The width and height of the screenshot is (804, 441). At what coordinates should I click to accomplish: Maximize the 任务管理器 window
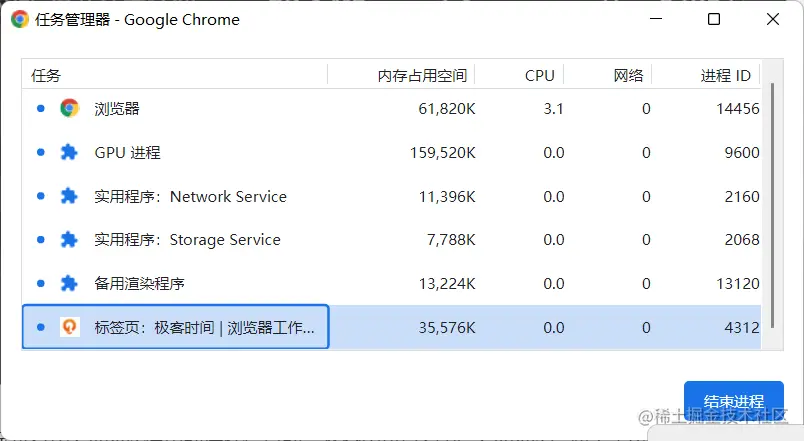713,19
